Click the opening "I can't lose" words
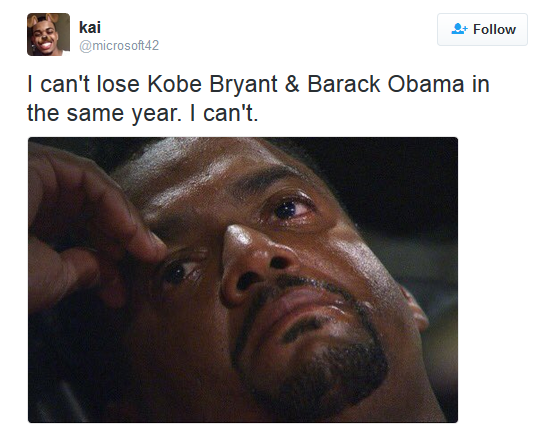The image size is (557, 428). coord(83,84)
